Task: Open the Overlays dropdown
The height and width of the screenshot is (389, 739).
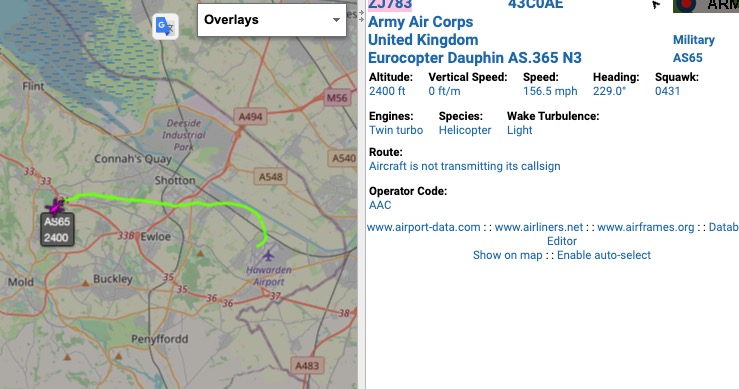Action: coord(272,20)
